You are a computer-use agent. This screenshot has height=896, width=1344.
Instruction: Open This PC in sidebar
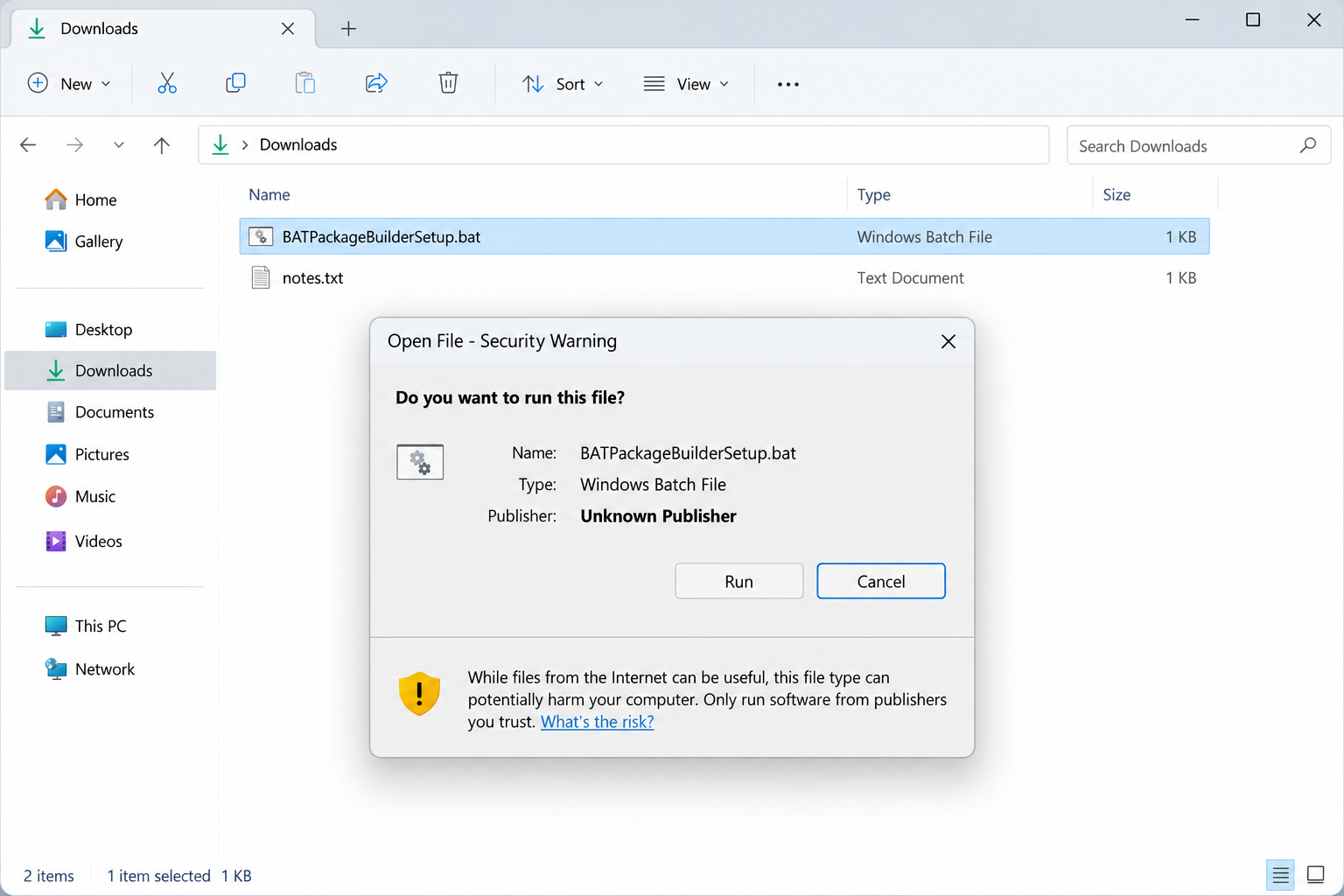(100, 626)
